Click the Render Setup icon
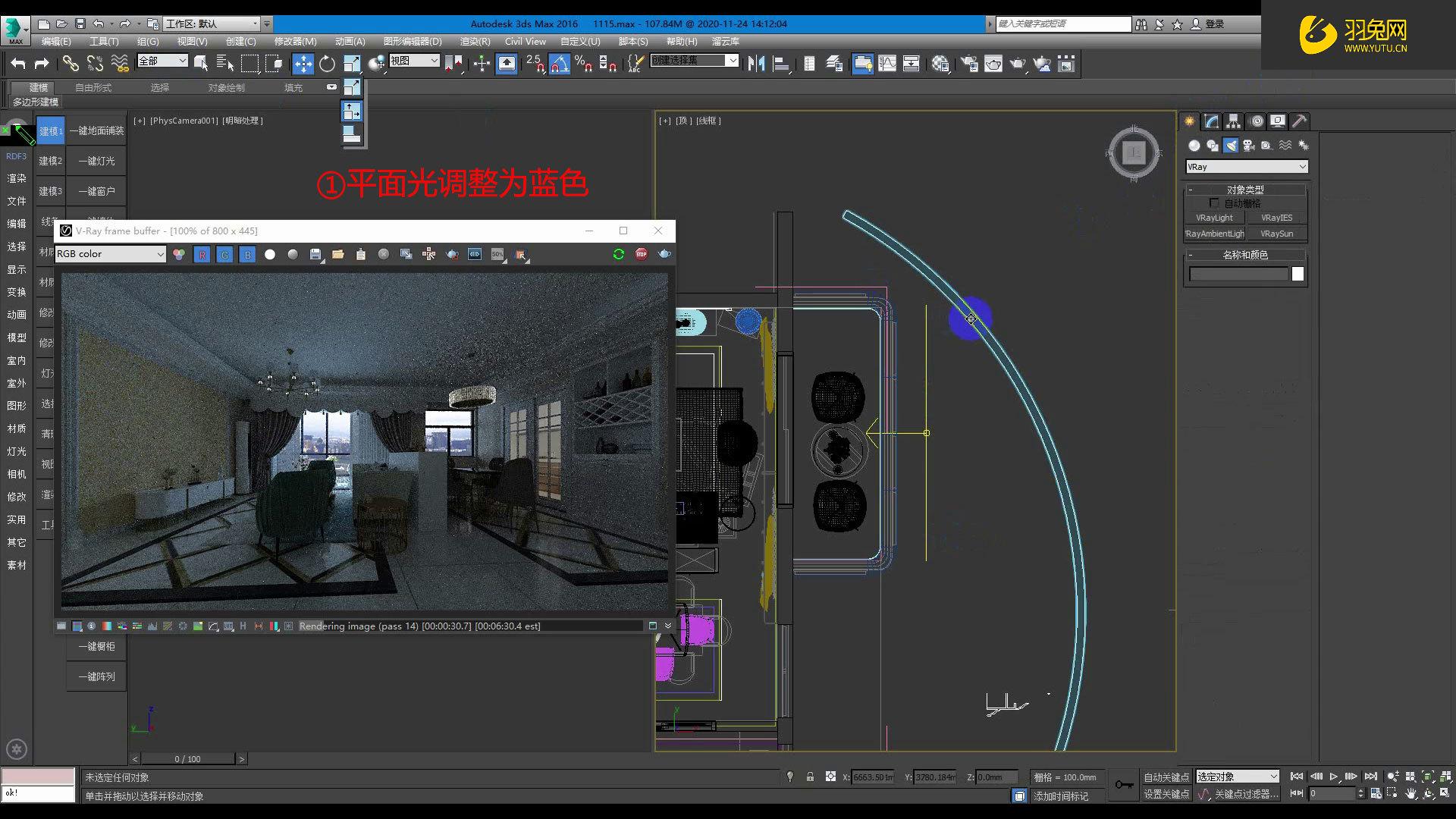The image size is (1456, 819). 968,64
